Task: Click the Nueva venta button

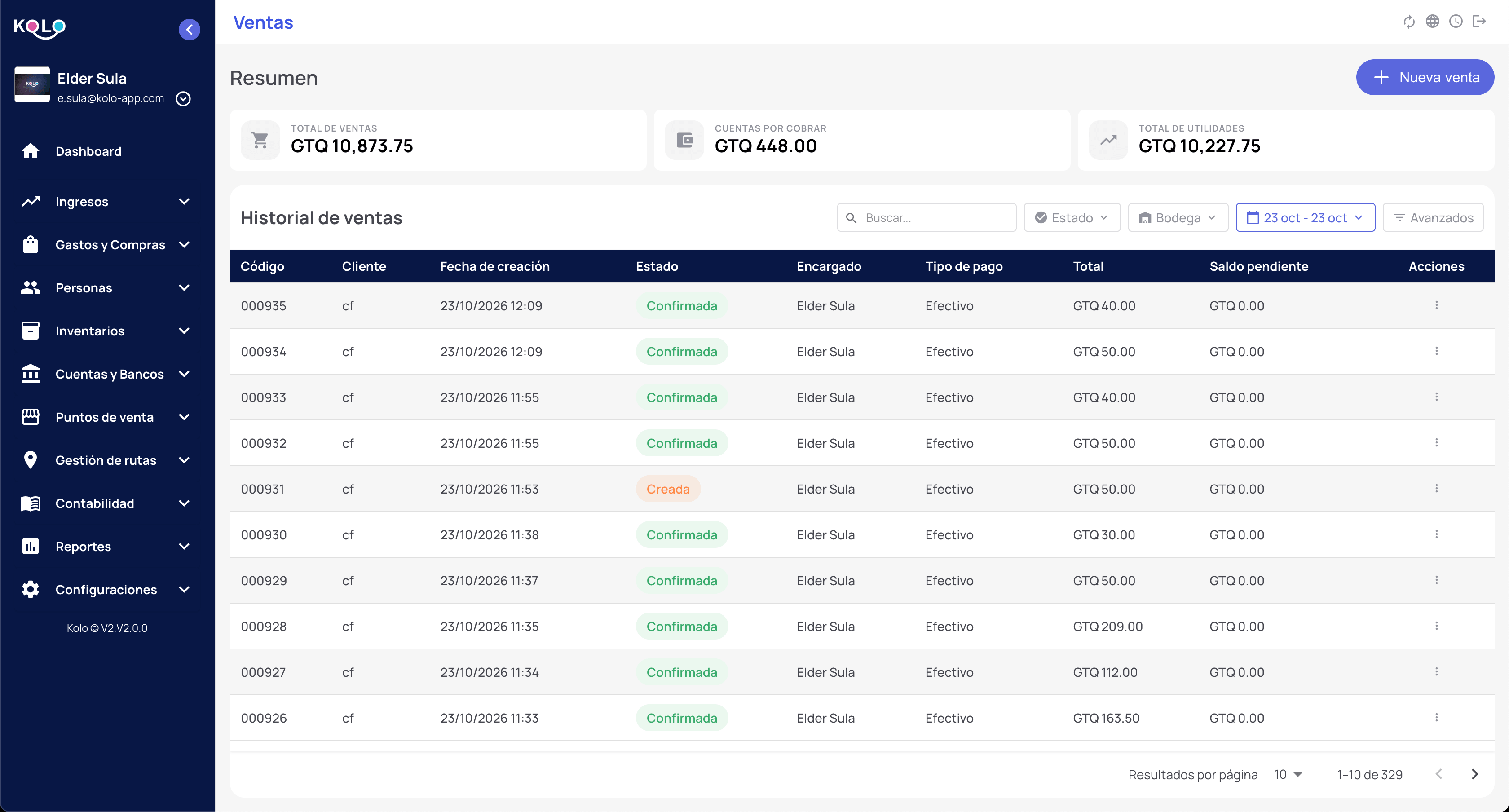Action: tap(1425, 77)
